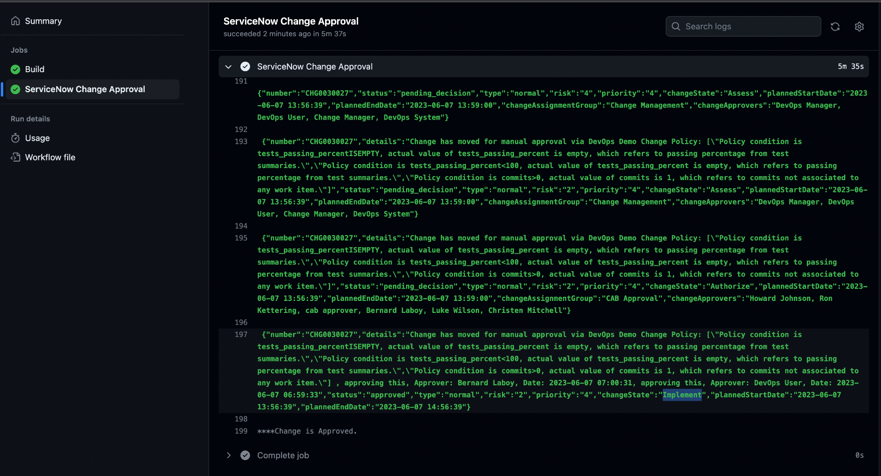This screenshot has width=881, height=476.
Task: Refresh the logs with the reload icon
Action: pyautogui.click(x=835, y=26)
